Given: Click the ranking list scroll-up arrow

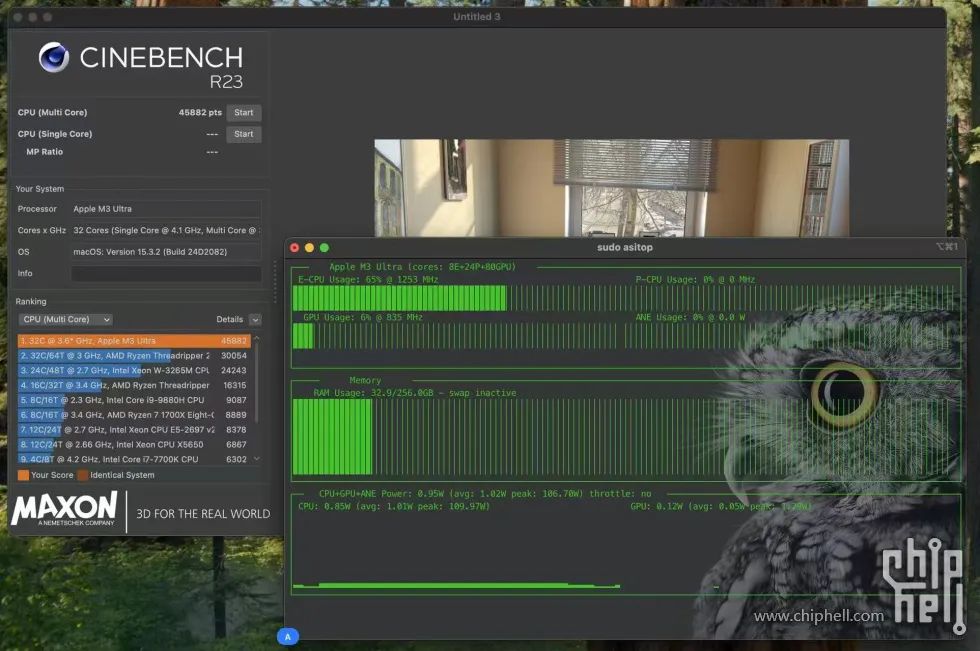Looking at the screenshot, I should [256, 338].
